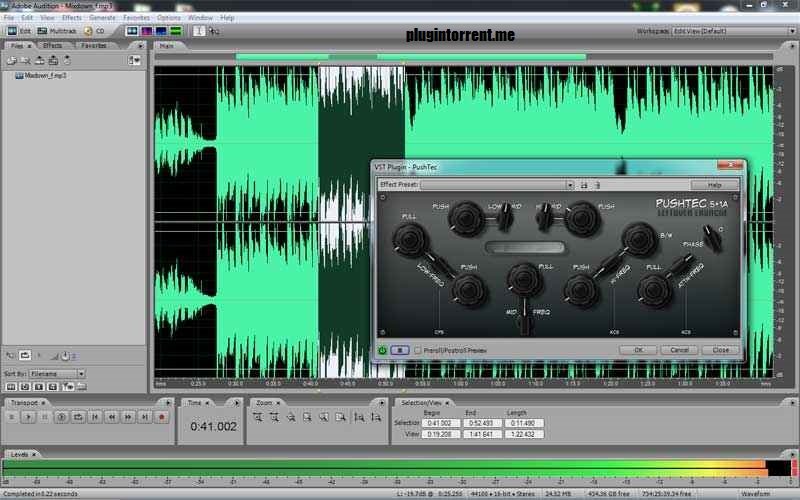Click the B/W bandwidth knob on PushTec
This screenshot has height=500, width=800.
pyautogui.click(x=639, y=240)
